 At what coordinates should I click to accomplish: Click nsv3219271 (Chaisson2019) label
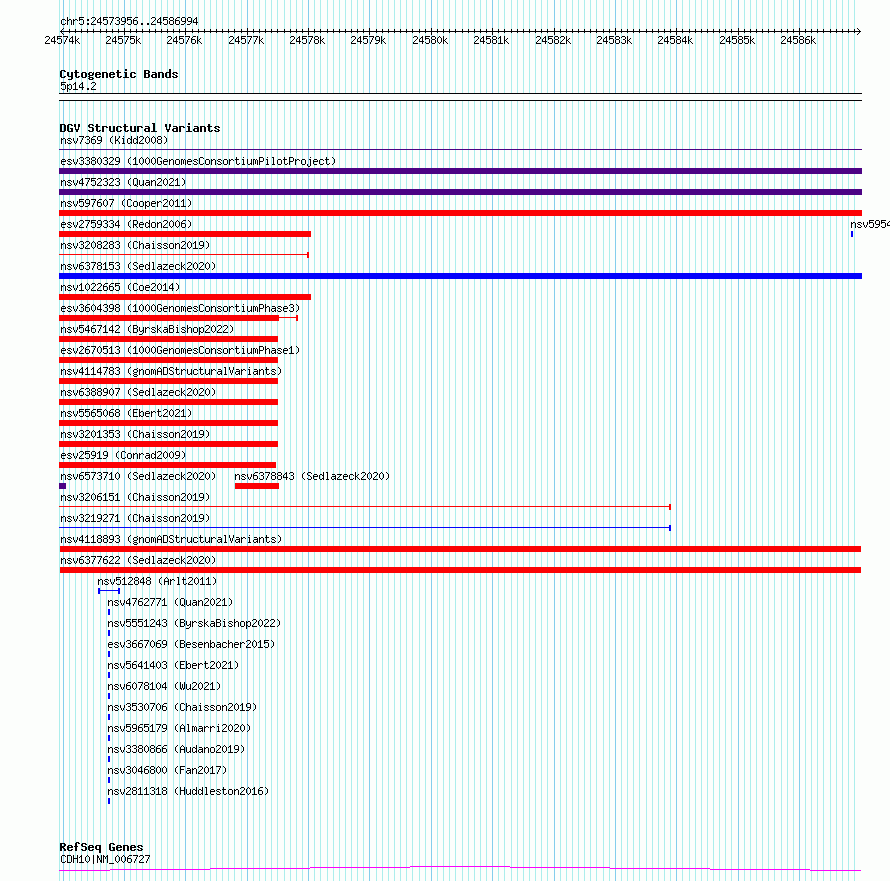tap(135, 518)
